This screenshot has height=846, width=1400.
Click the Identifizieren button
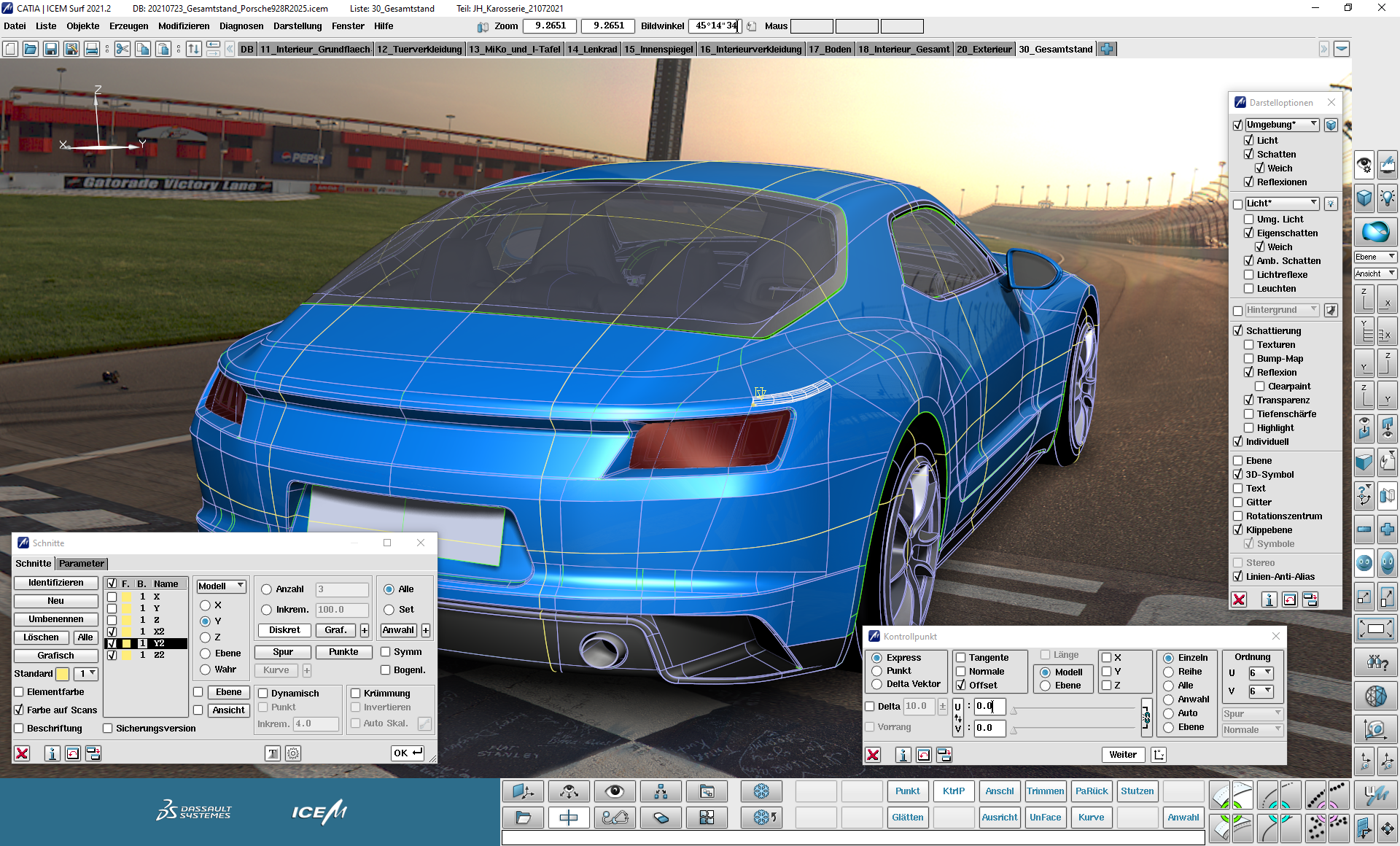point(55,583)
